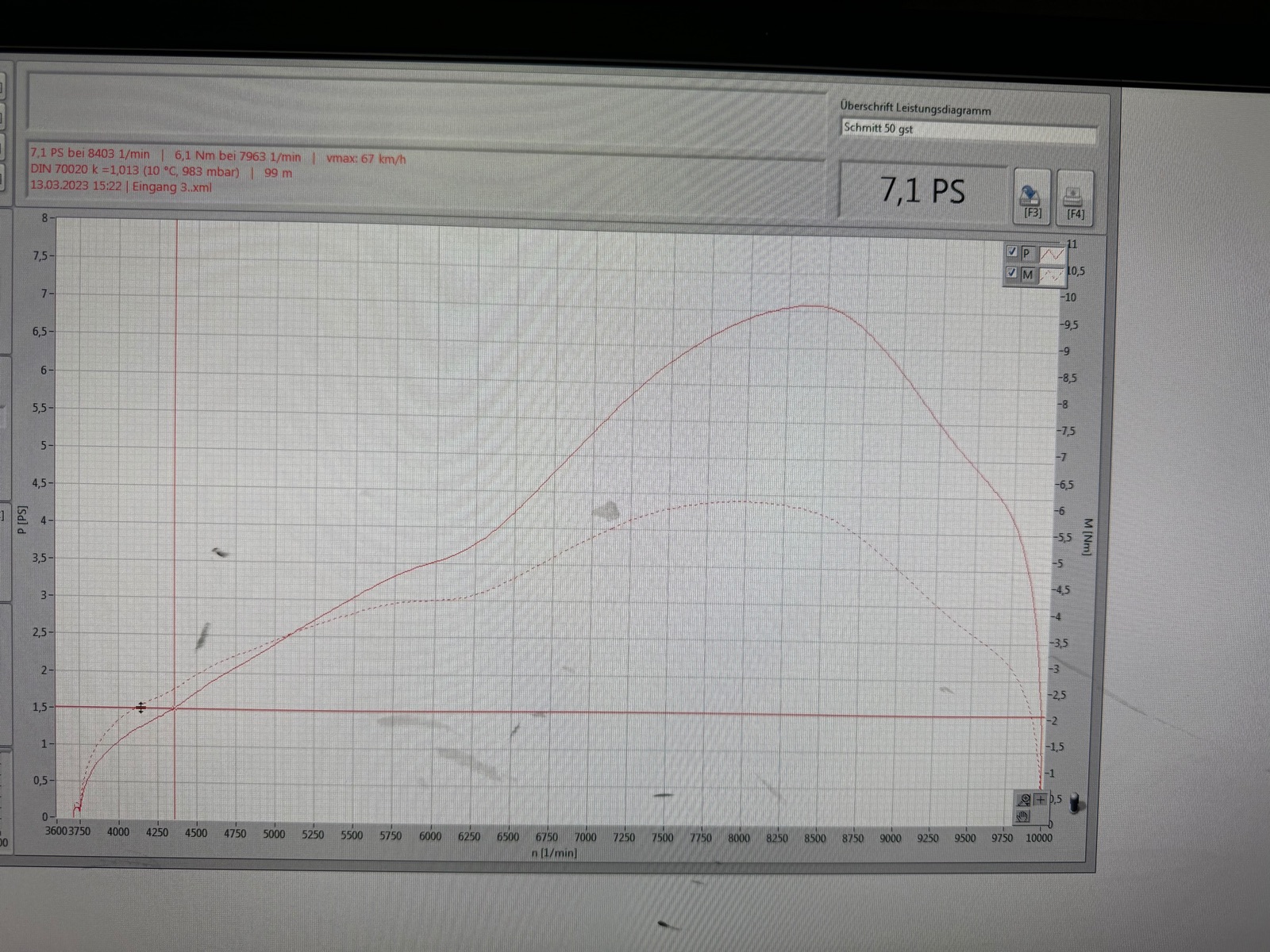Viewport: 1270px width, 952px height.
Task: Click the P label in the plot legend
Action: tap(1027, 253)
